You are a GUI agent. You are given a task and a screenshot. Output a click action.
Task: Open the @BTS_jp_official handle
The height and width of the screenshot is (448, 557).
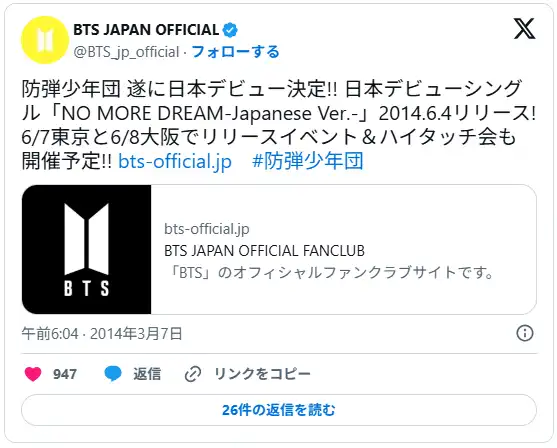point(126,52)
